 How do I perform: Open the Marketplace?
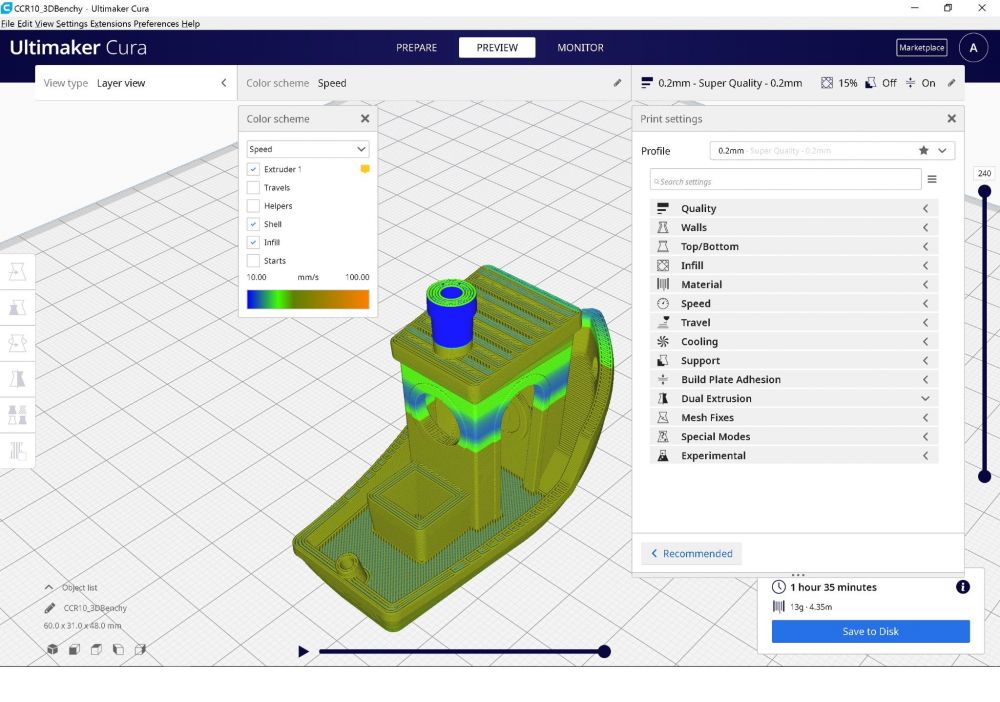922,48
